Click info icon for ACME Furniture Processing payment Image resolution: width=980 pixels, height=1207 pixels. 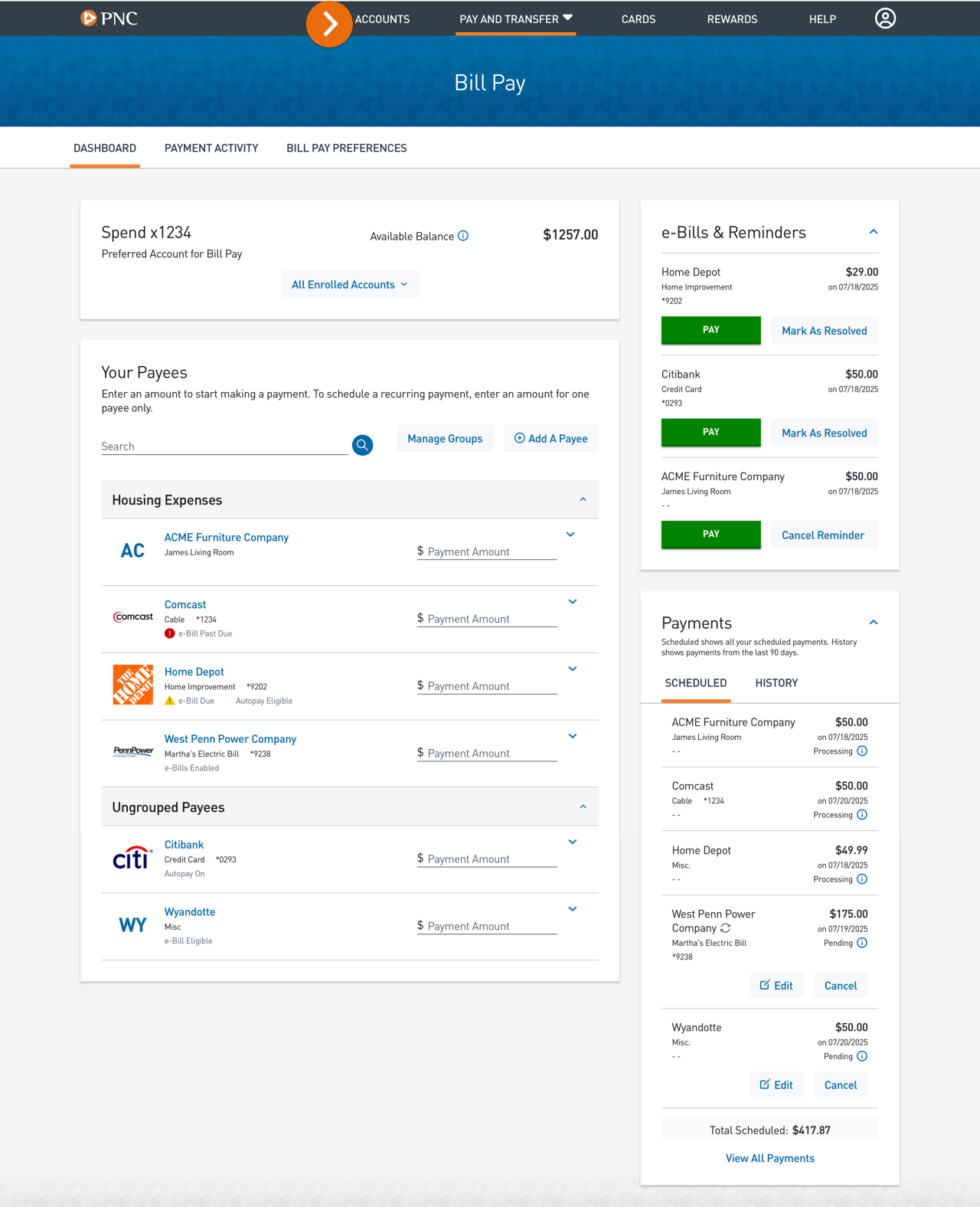point(862,751)
